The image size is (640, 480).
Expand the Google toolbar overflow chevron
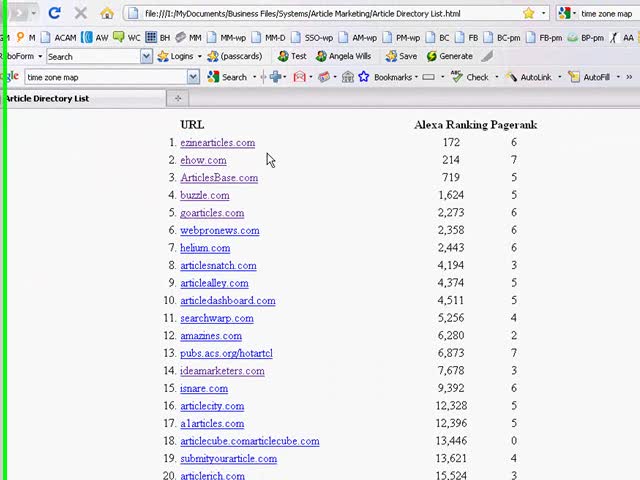pos(629,77)
